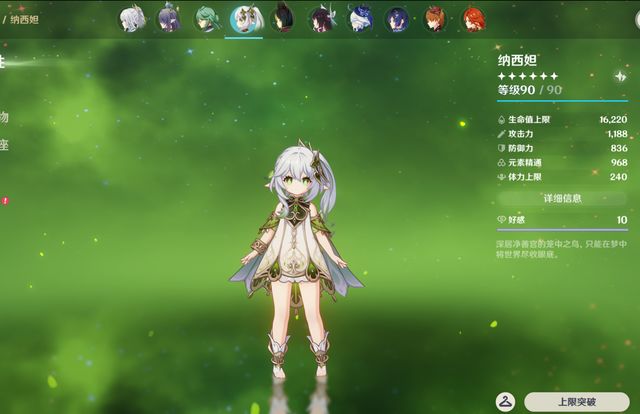Click the friendship level value 10
Image resolution: width=640 pixels, height=414 pixels.
[x=622, y=220]
